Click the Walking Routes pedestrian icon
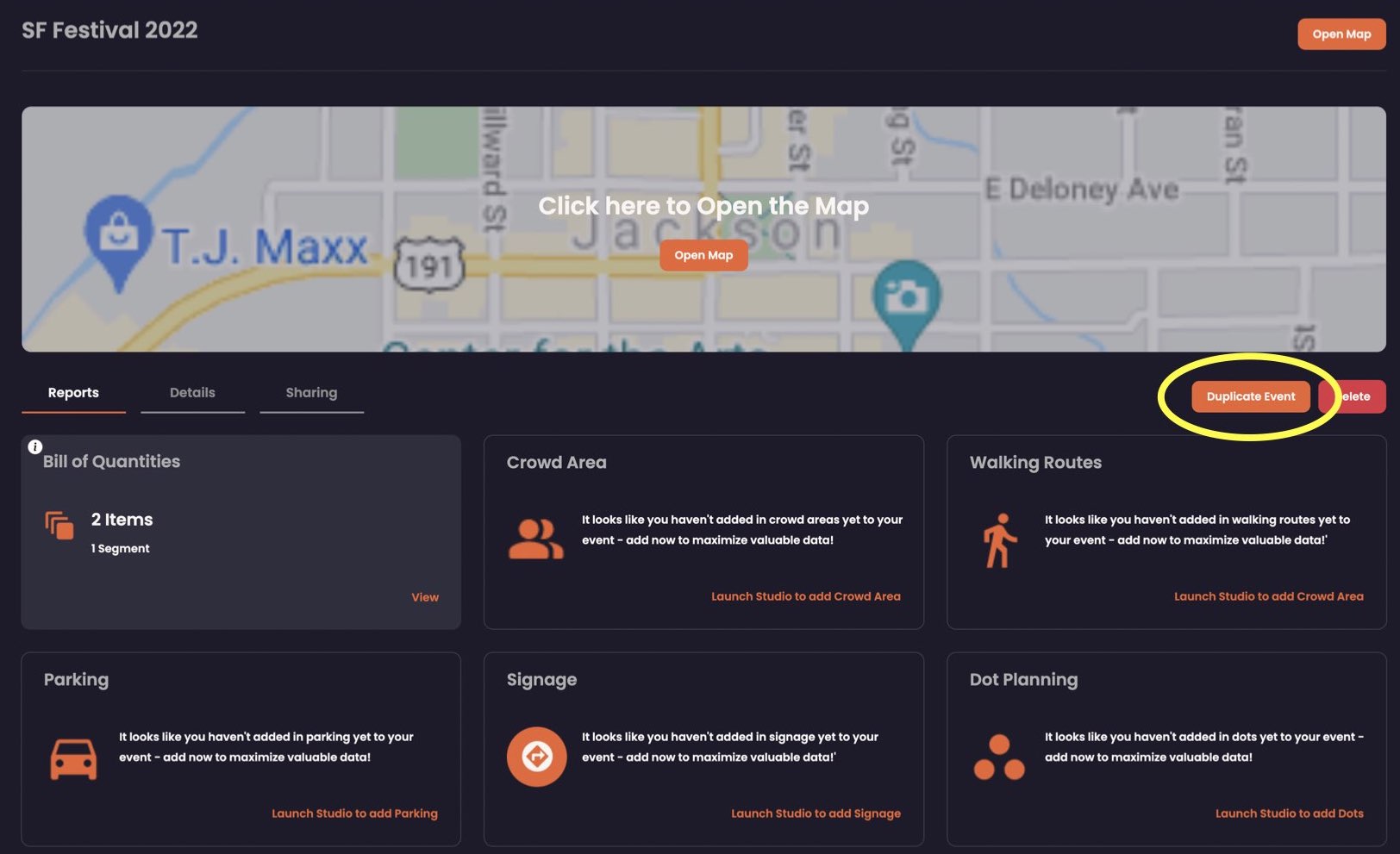 tap(999, 540)
